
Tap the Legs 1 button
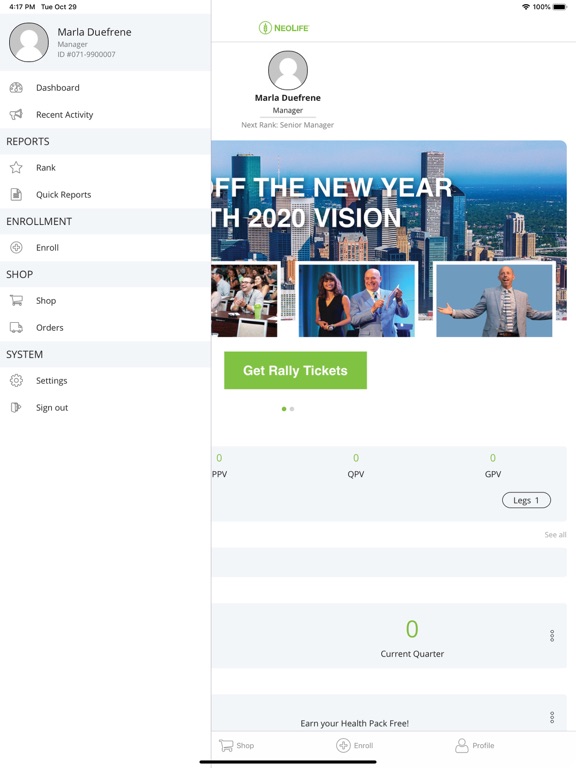click(527, 500)
